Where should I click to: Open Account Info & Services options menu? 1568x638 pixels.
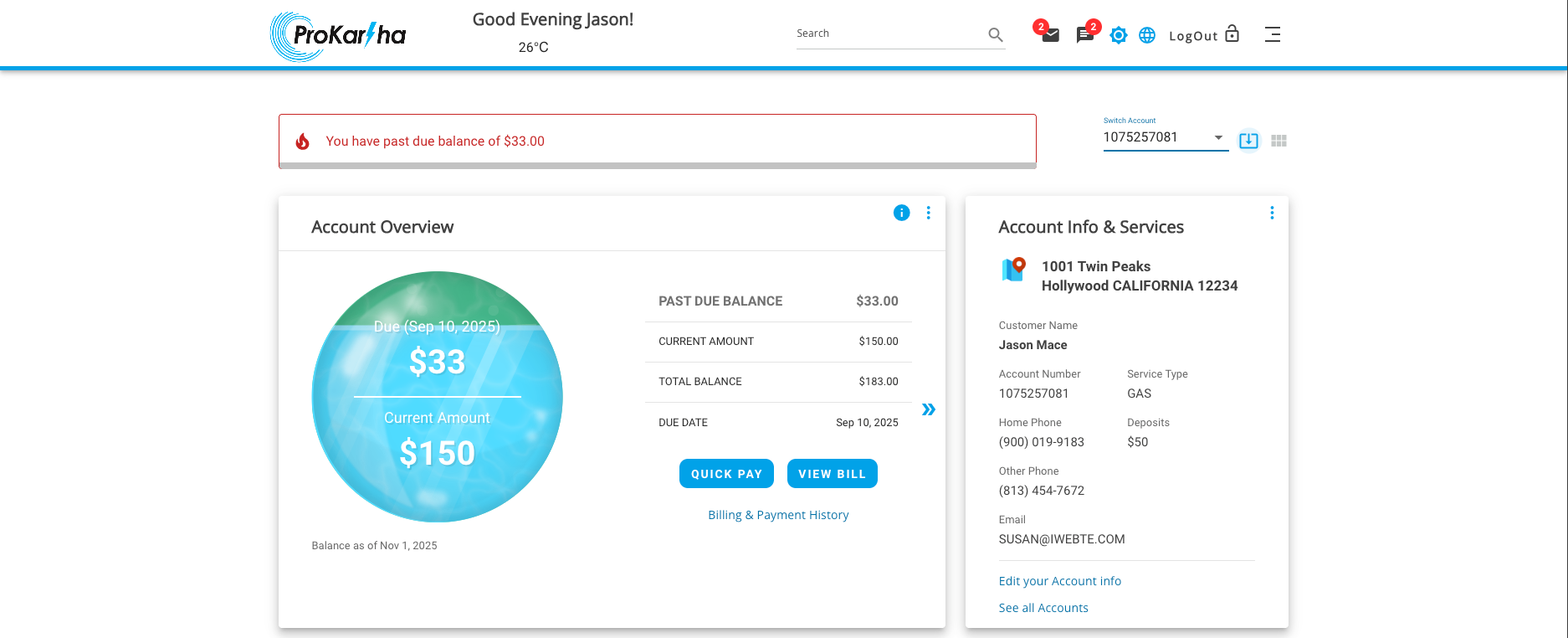point(1272,213)
